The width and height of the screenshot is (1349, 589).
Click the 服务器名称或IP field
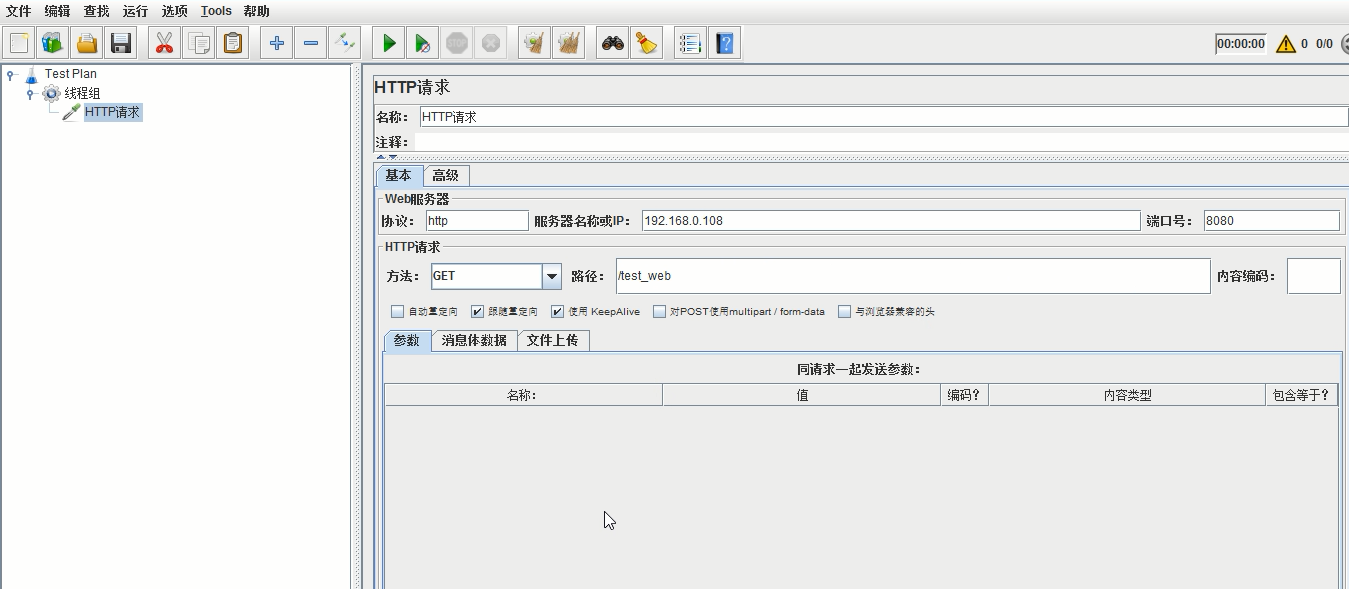tap(891, 221)
